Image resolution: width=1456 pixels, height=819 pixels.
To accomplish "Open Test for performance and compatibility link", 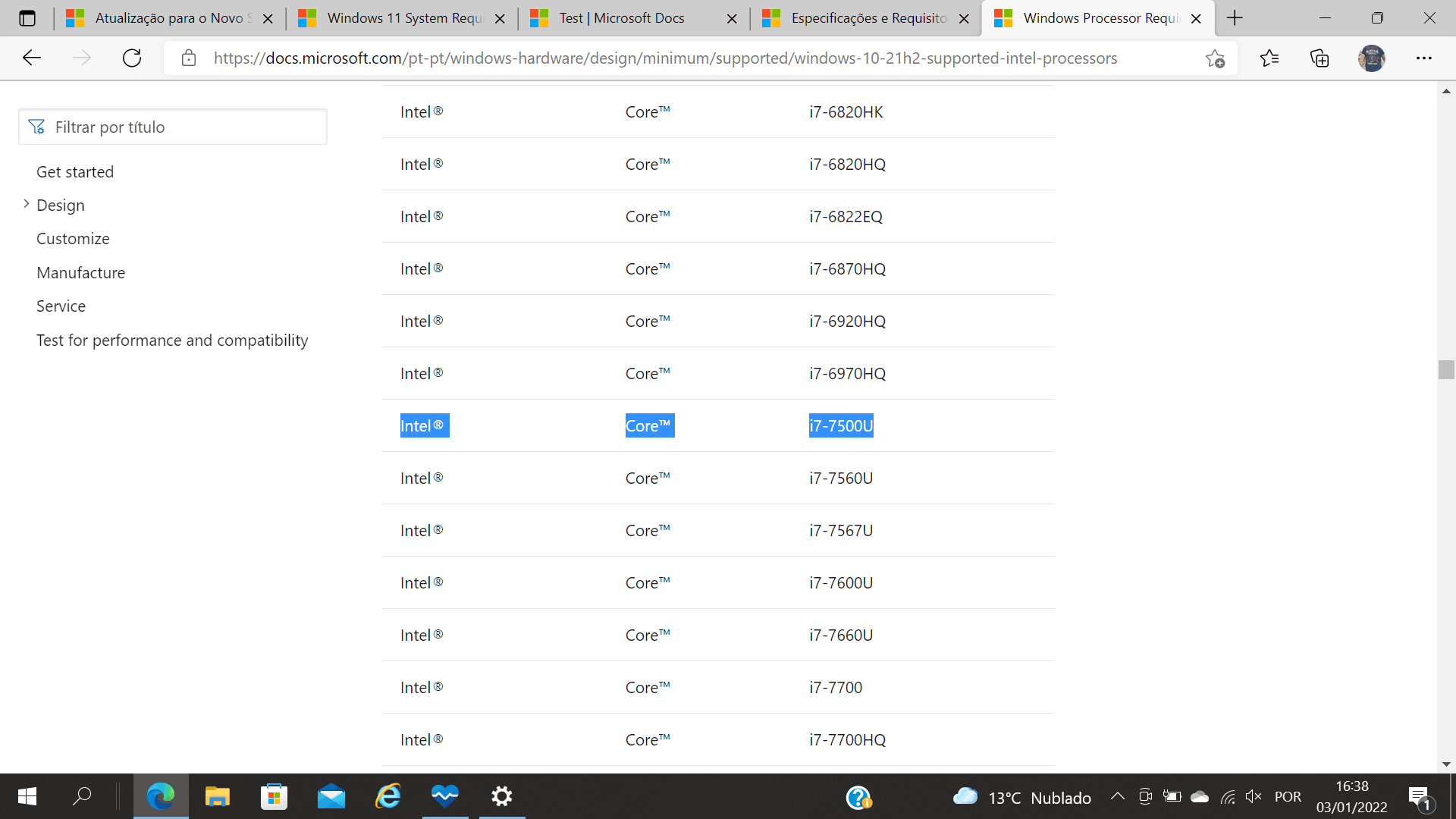I will (172, 340).
